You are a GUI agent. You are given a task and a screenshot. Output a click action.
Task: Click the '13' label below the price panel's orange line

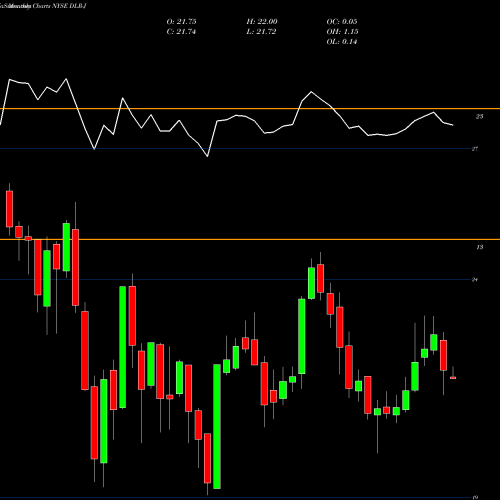479,247
